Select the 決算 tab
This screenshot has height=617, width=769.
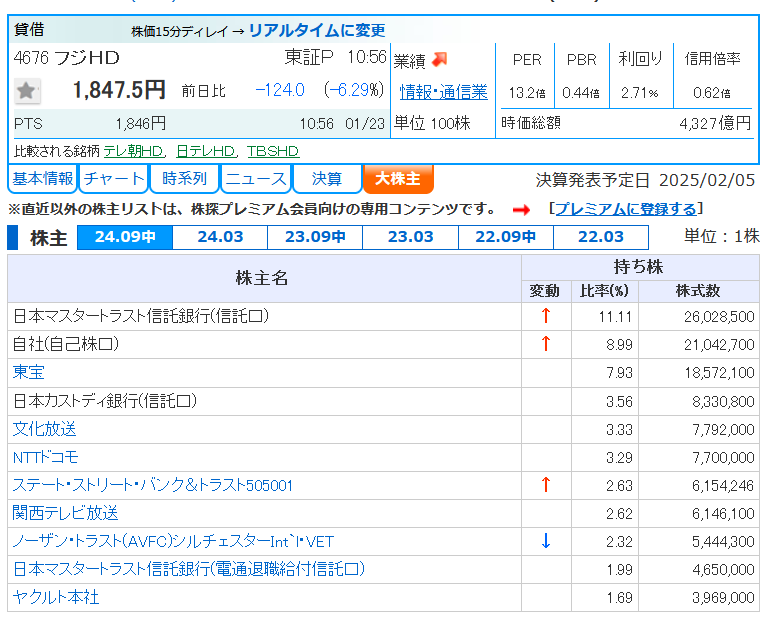326,179
